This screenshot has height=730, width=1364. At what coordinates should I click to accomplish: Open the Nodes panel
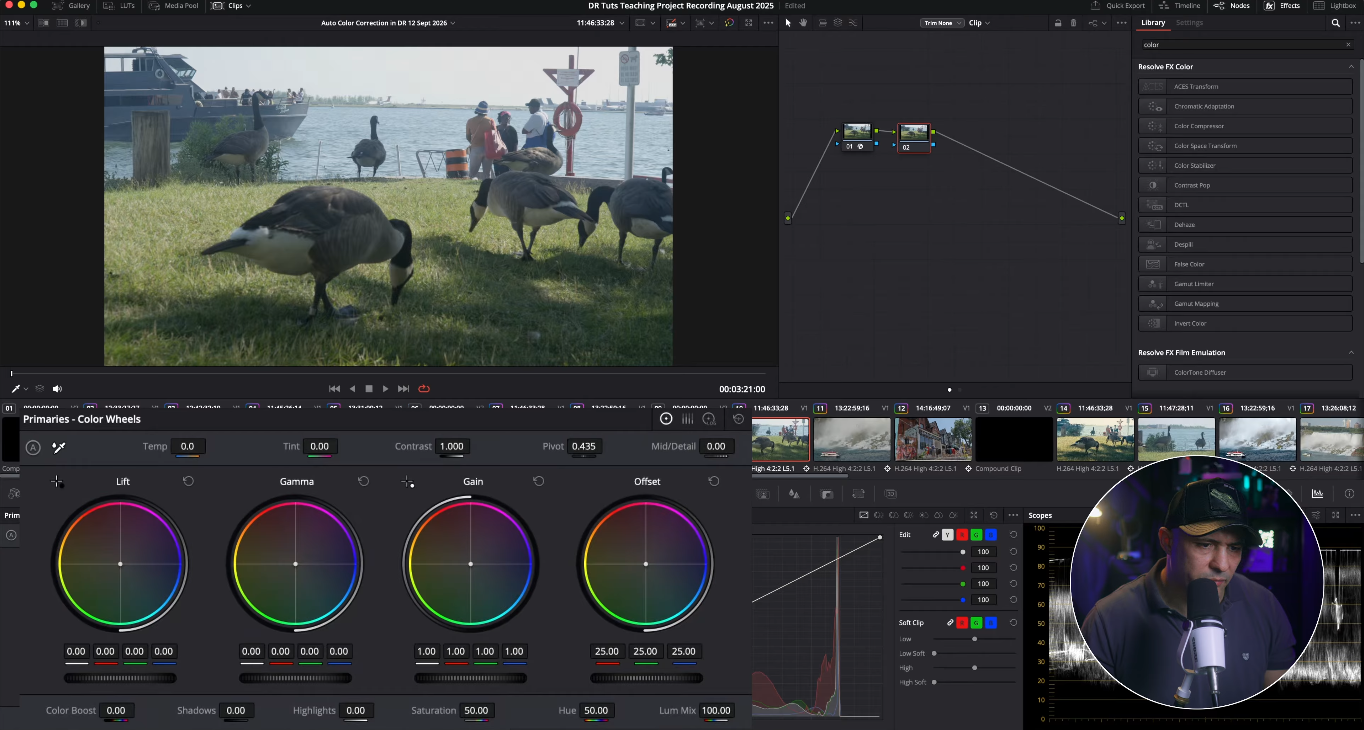pos(1231,6)
